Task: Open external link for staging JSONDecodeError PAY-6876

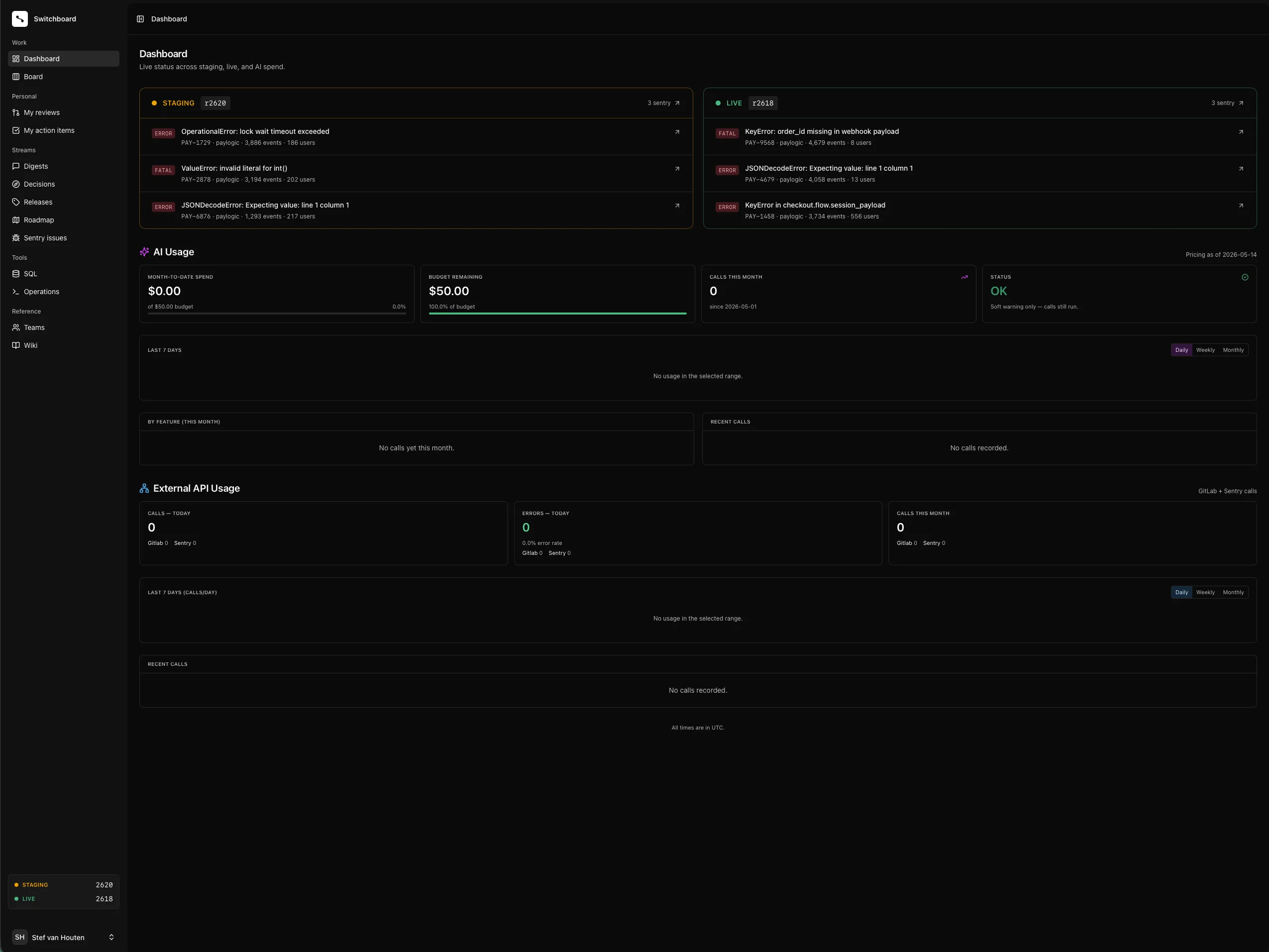Action: click(x=677, y=206)
